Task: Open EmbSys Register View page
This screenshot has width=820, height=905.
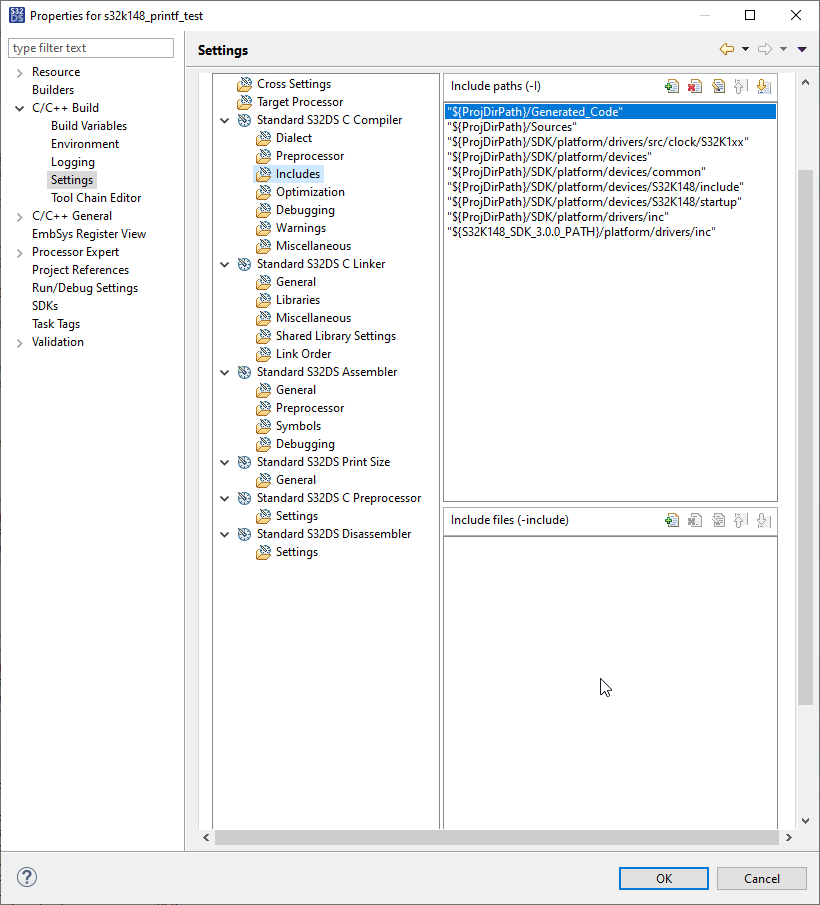Action: point(89,234)
